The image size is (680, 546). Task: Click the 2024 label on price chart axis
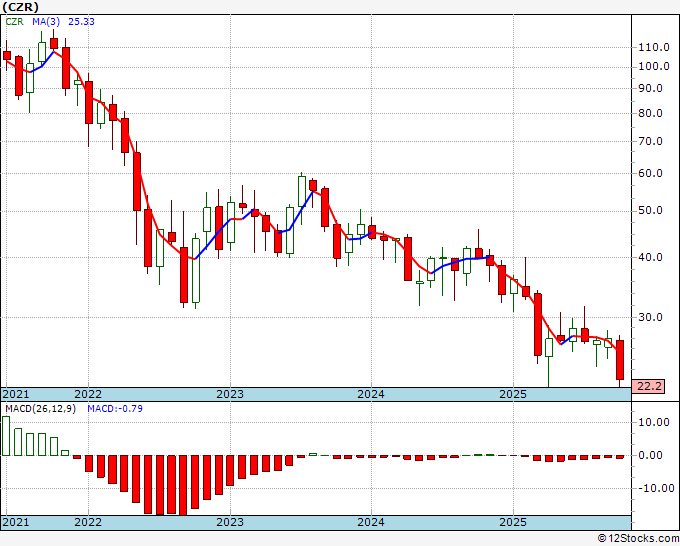(x=371, y=394)
